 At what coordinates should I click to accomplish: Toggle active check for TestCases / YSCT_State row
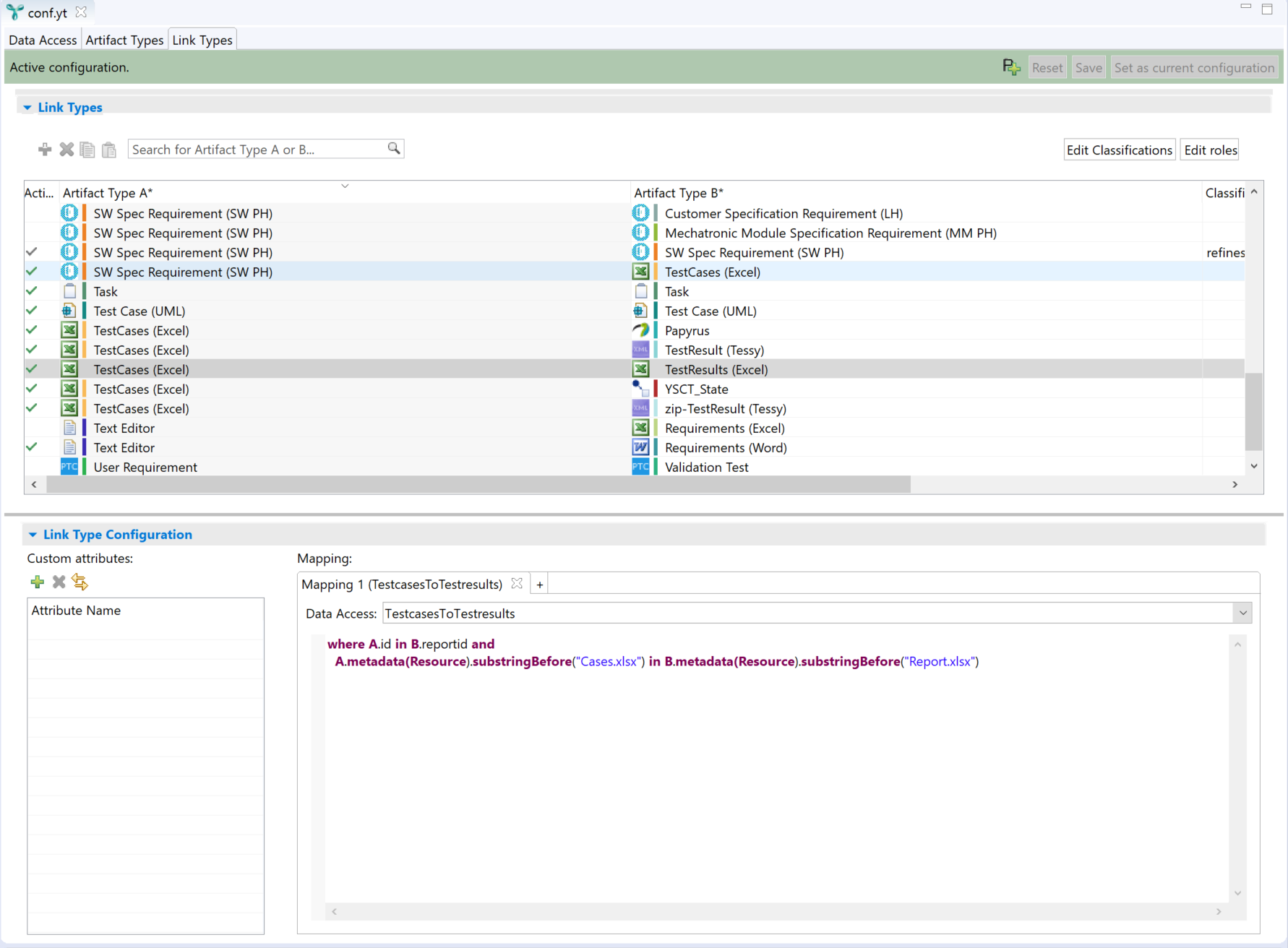pyautogui.click(x=32, y=389)
